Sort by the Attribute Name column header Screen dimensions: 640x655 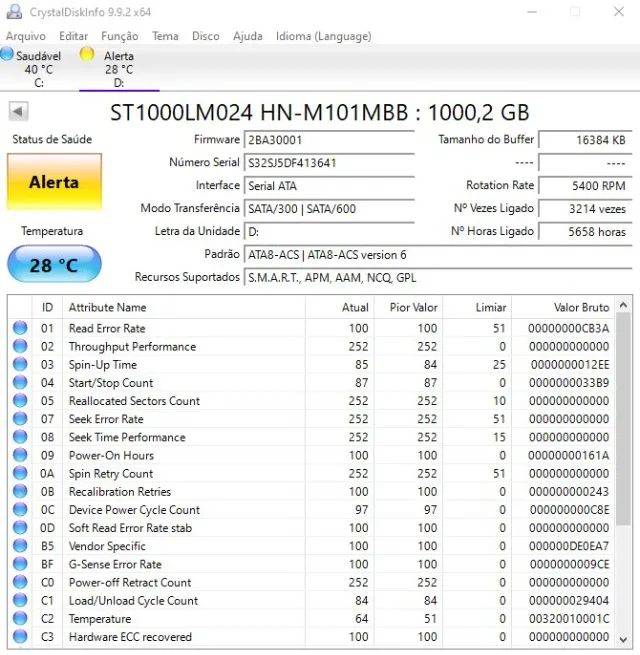click(x=184, y=307)
